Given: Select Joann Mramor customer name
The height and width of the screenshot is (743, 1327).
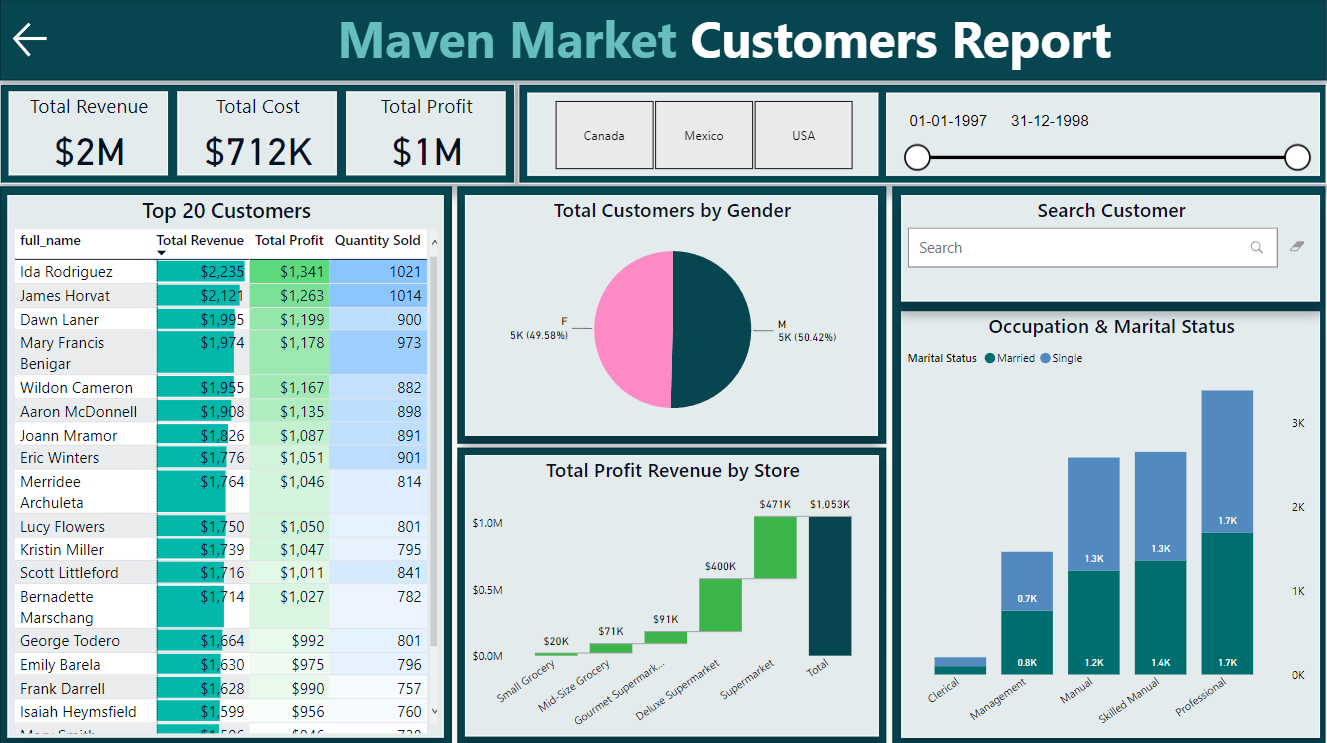Looking at the screenshot, I should (68, 436).
